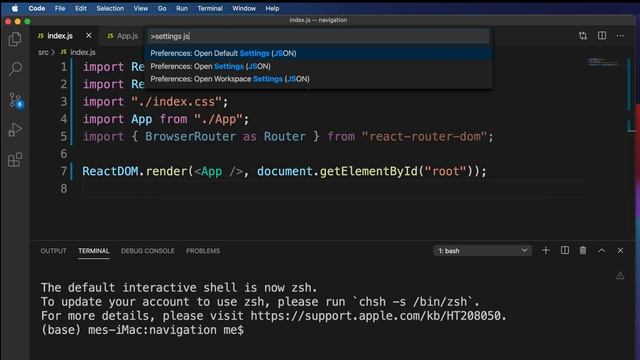Click the command palette input field
The width and height of the screenshot is (640, 360).
coord(318,36)
